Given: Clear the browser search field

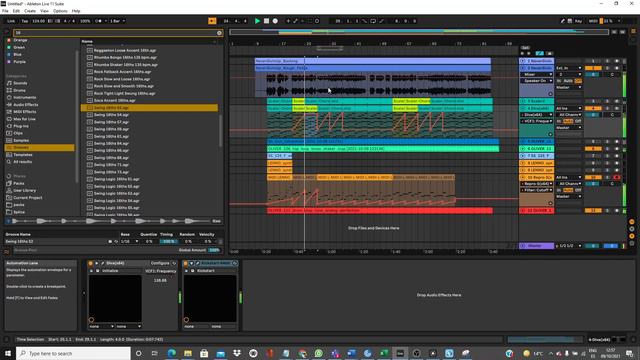Looking at the screenshot, I should (x=219, y=33).
